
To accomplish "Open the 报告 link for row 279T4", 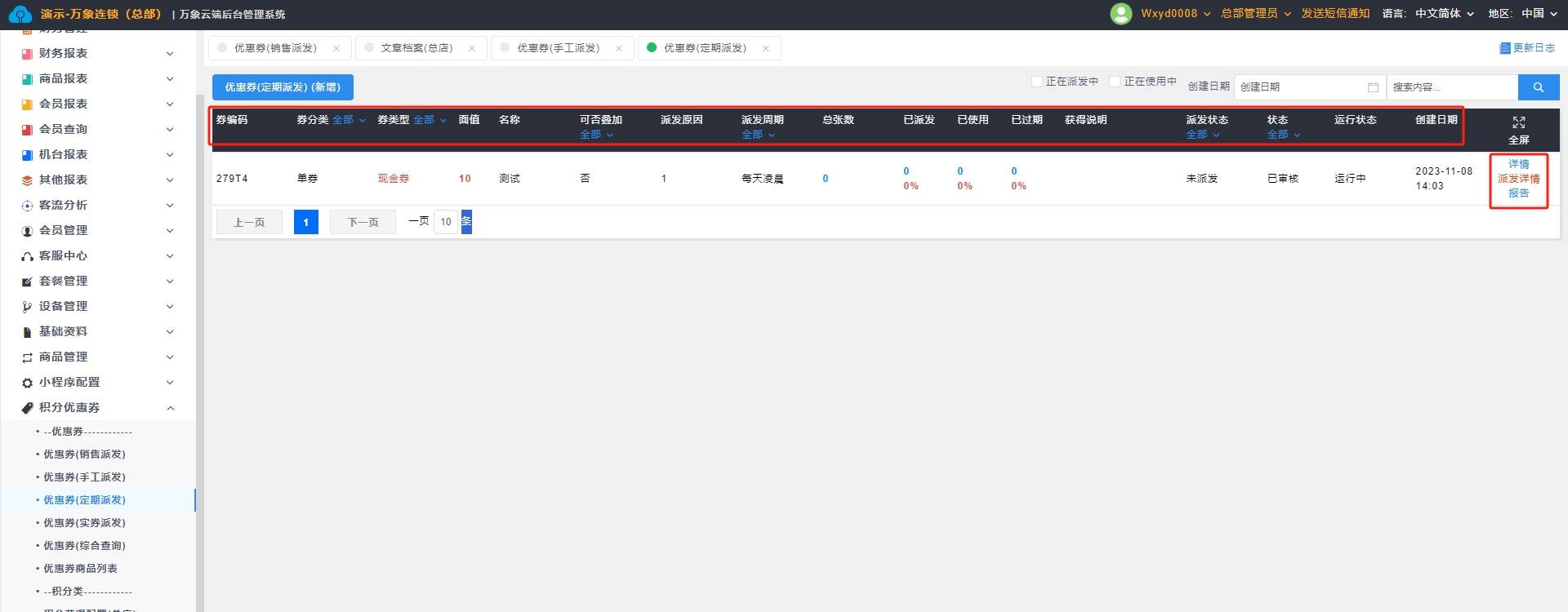I will 1518,193.
